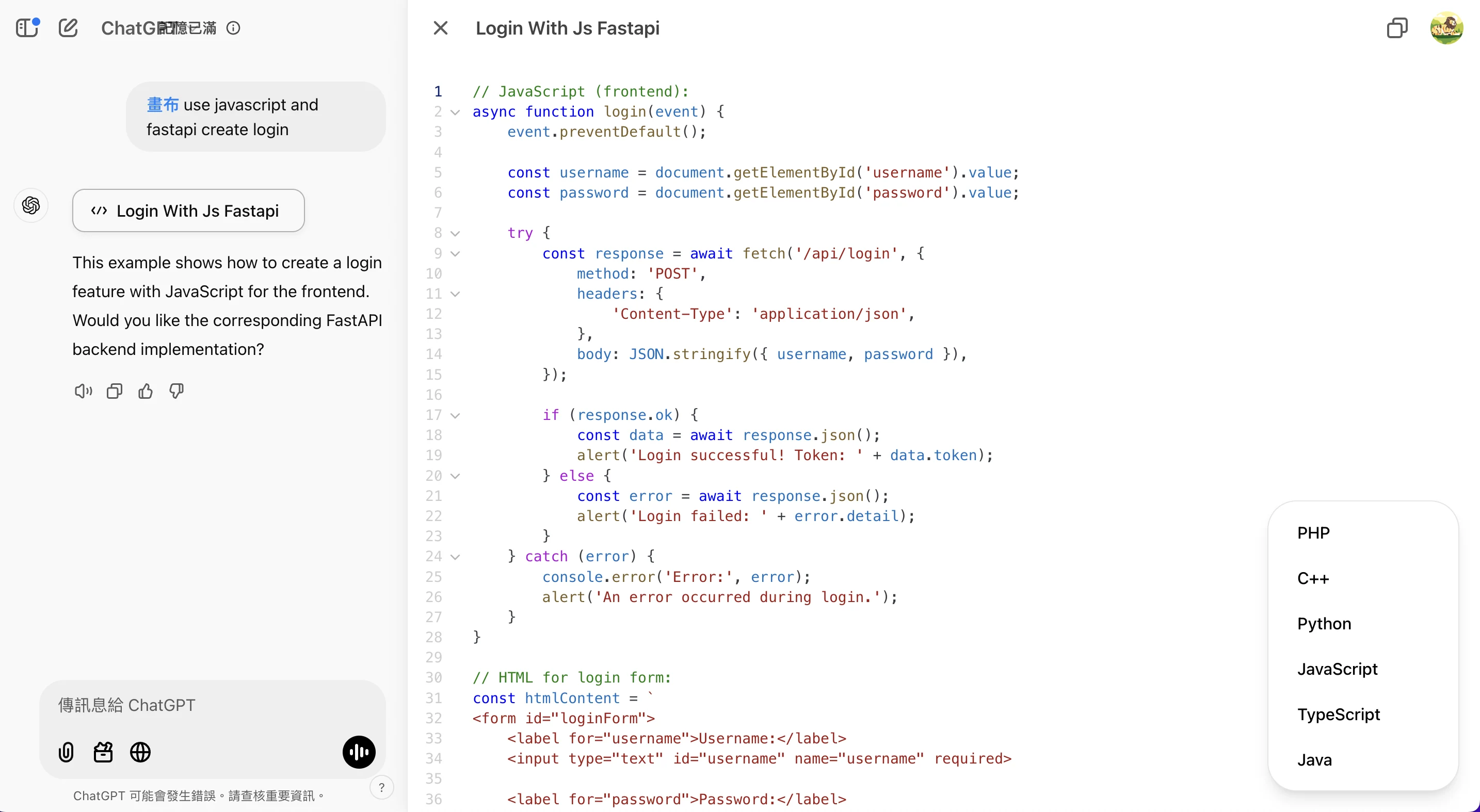The image size is (1480, 812).
Task: Click line 34 username input tag
Action: click(x=759, y=758)
